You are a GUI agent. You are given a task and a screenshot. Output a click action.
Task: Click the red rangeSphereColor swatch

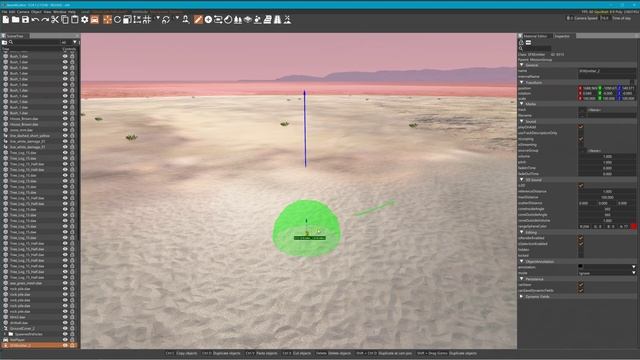coord(633,226)
